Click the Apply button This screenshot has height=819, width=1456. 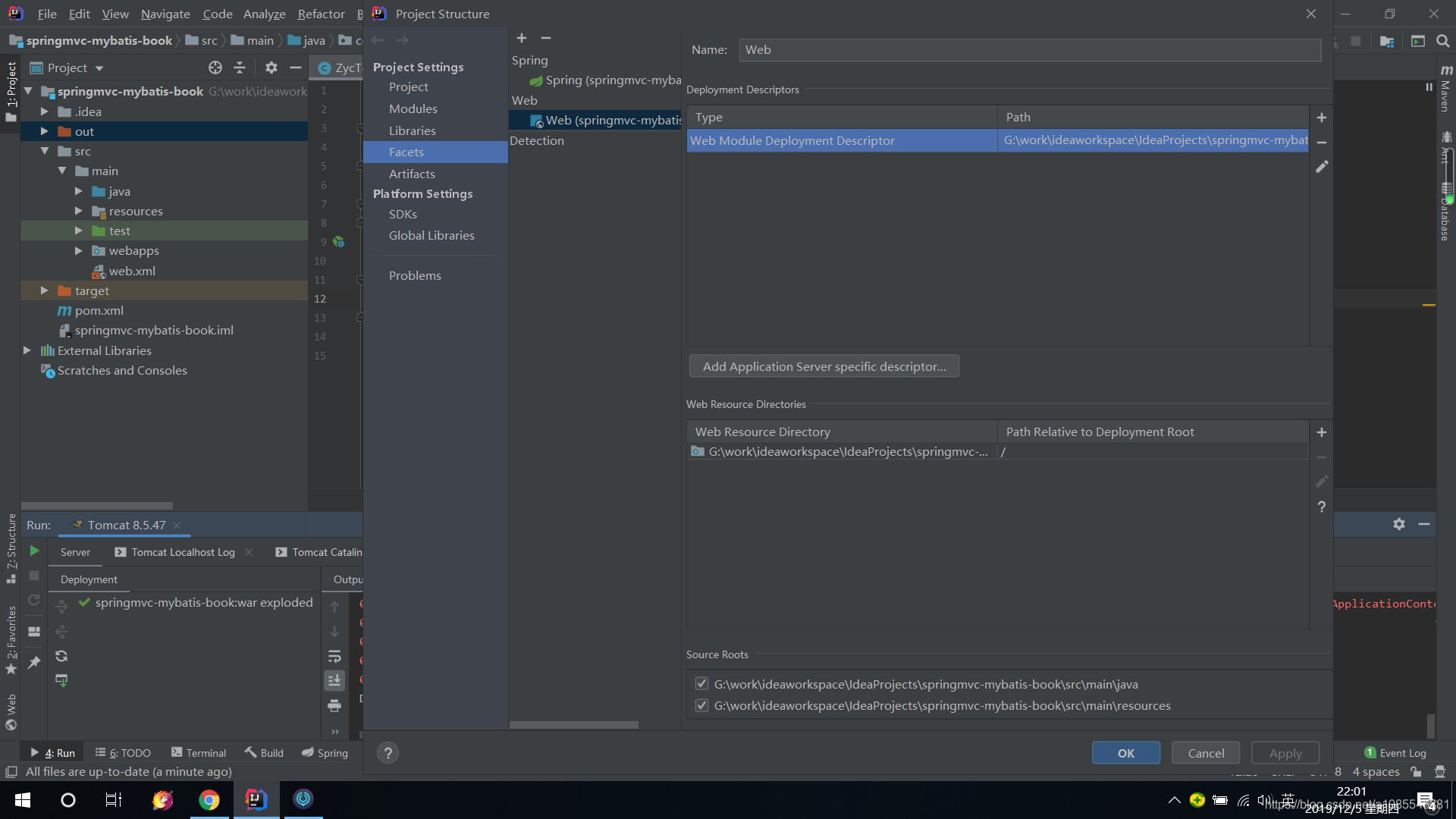[1285, 753]
